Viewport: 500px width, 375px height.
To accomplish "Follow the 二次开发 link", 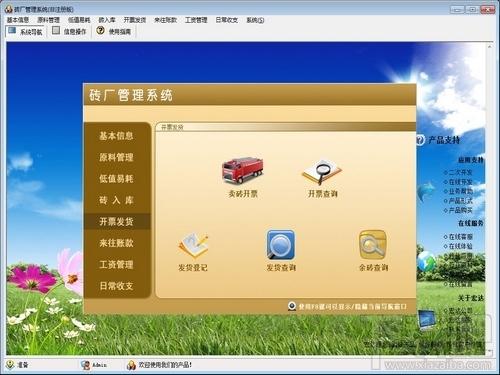I will click(x=460, y=172).
